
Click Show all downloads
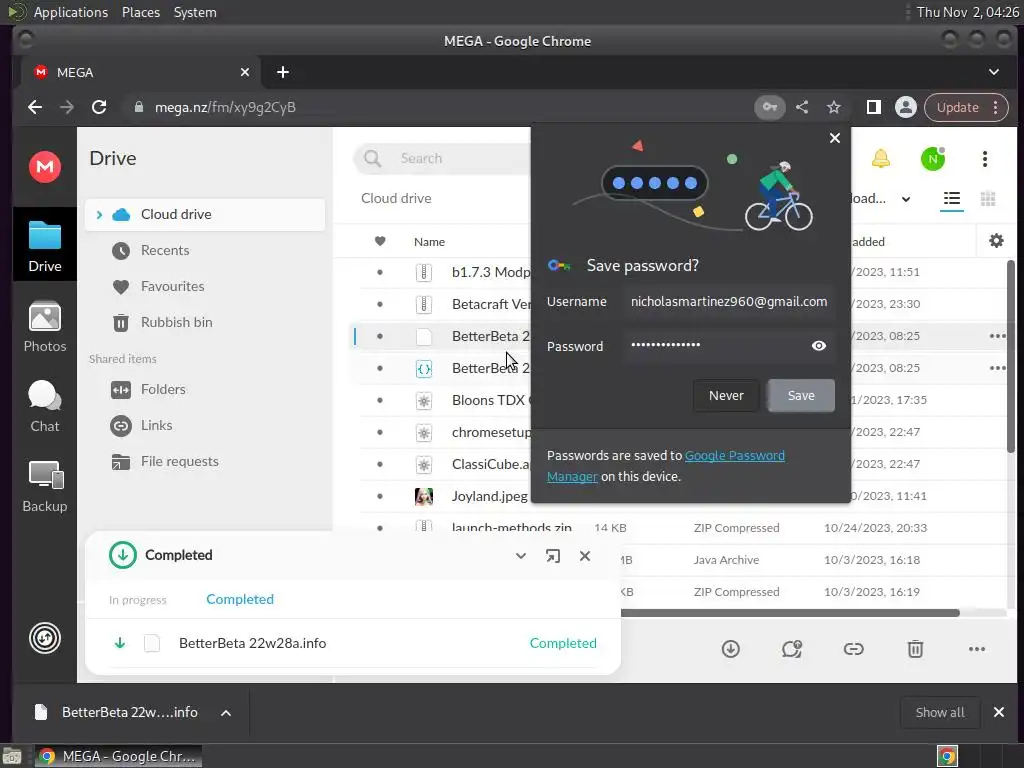939,712
